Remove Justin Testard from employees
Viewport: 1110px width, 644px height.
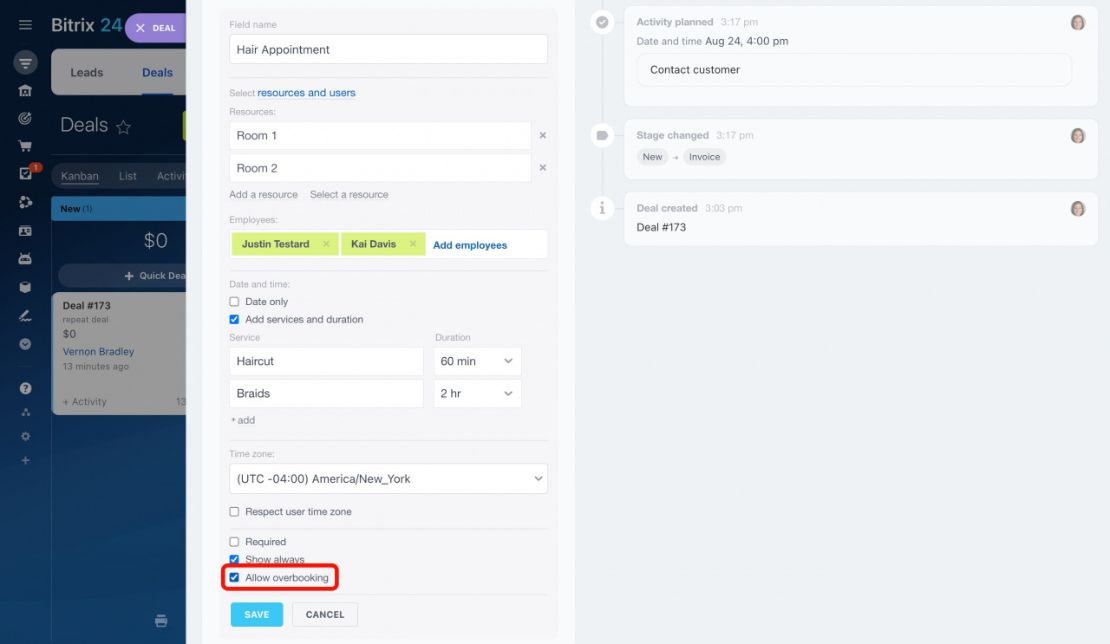pos(326,243)
